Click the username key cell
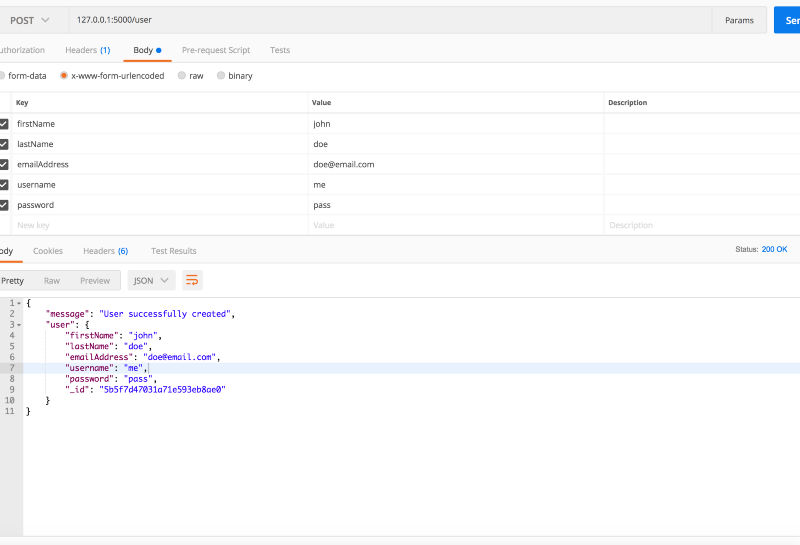 click(x=159, y=185)
